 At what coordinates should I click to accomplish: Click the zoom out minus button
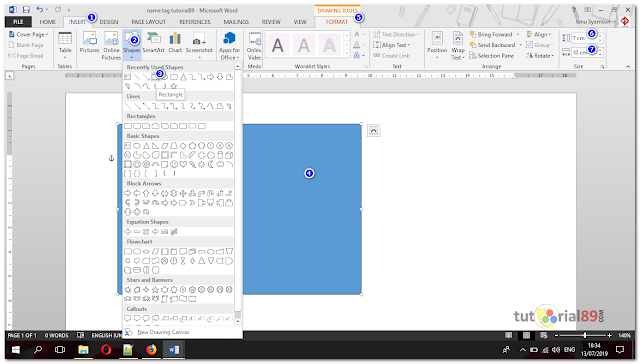556,335
